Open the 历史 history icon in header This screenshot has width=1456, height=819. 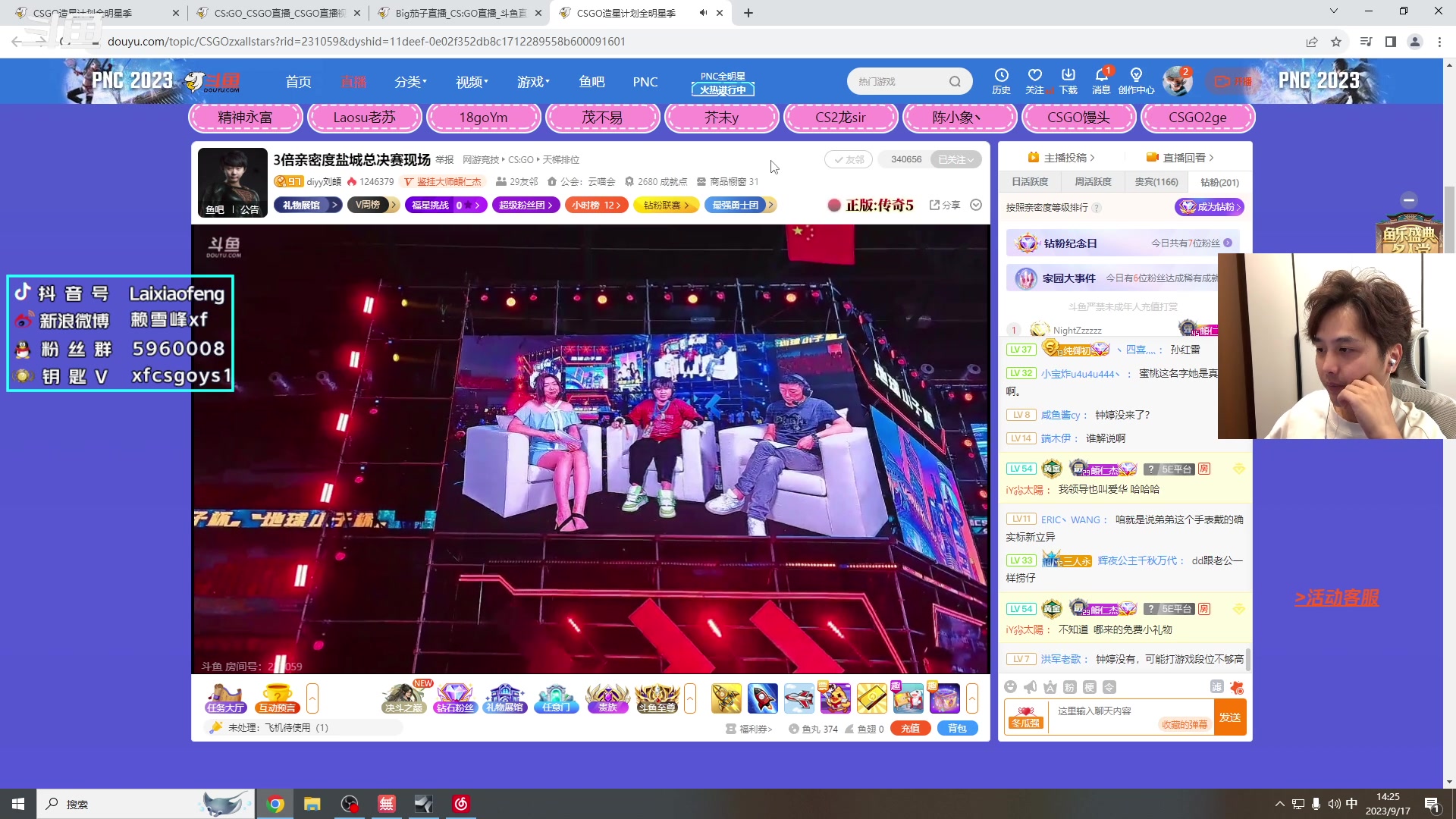(x=1001, y=80)
